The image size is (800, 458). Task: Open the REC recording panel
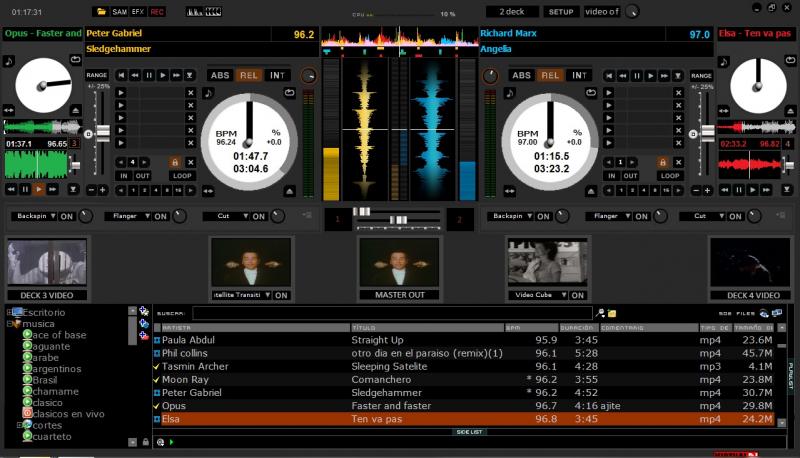click(157, 11)
